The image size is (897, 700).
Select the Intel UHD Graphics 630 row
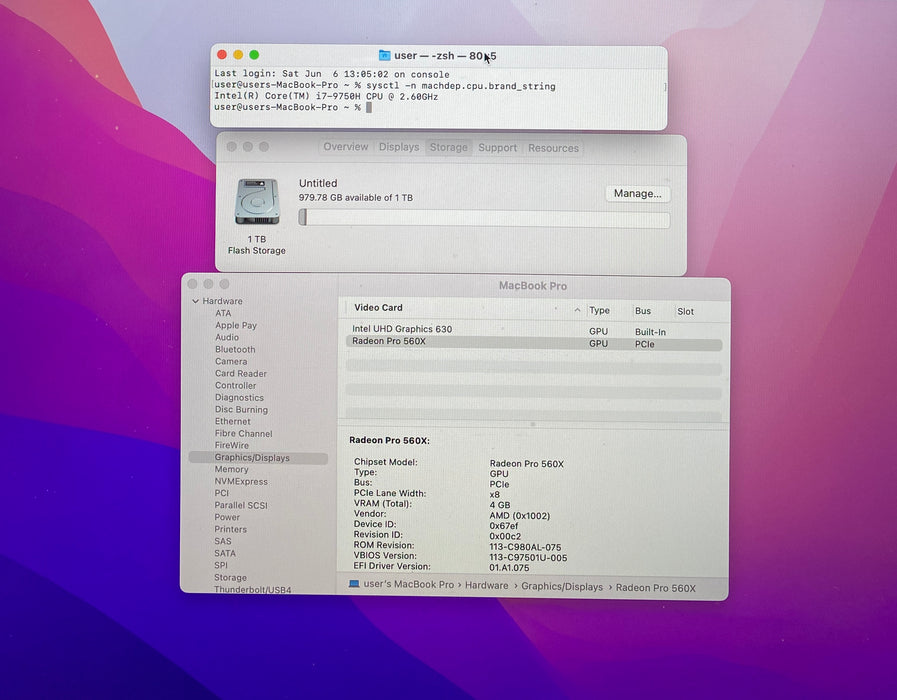tap(534, 329)
